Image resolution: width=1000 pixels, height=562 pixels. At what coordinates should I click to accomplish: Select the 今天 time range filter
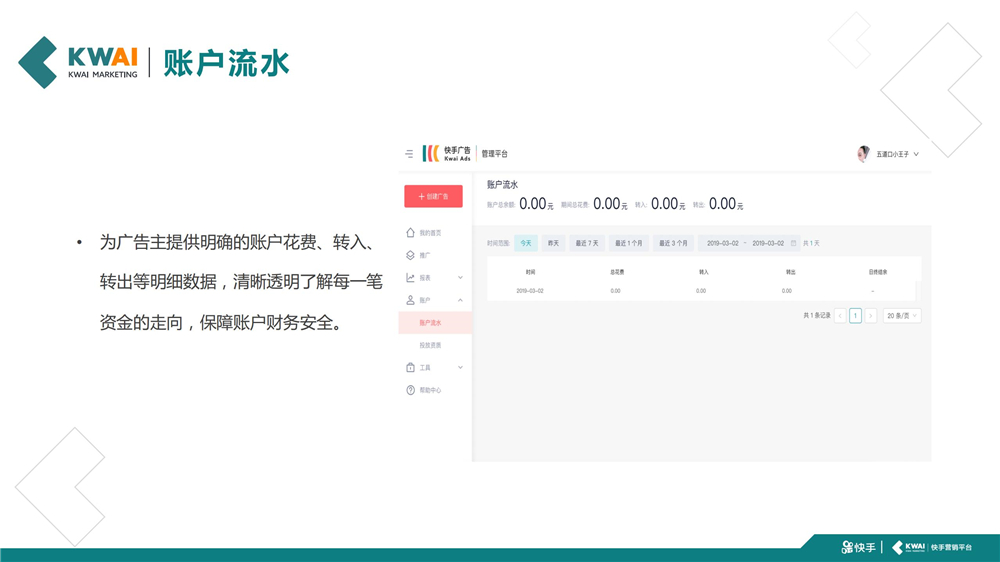[x=526, y=243]
